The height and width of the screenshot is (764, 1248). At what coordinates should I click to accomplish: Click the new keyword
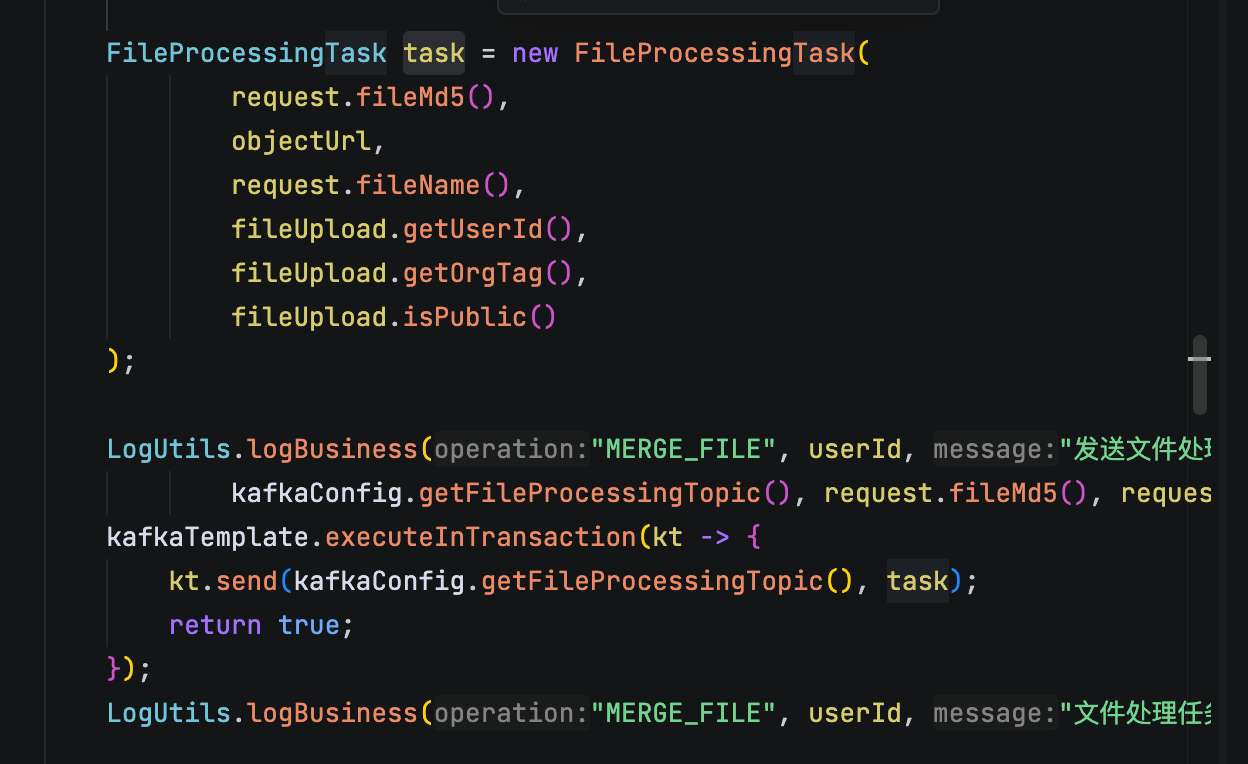point(535,53)
